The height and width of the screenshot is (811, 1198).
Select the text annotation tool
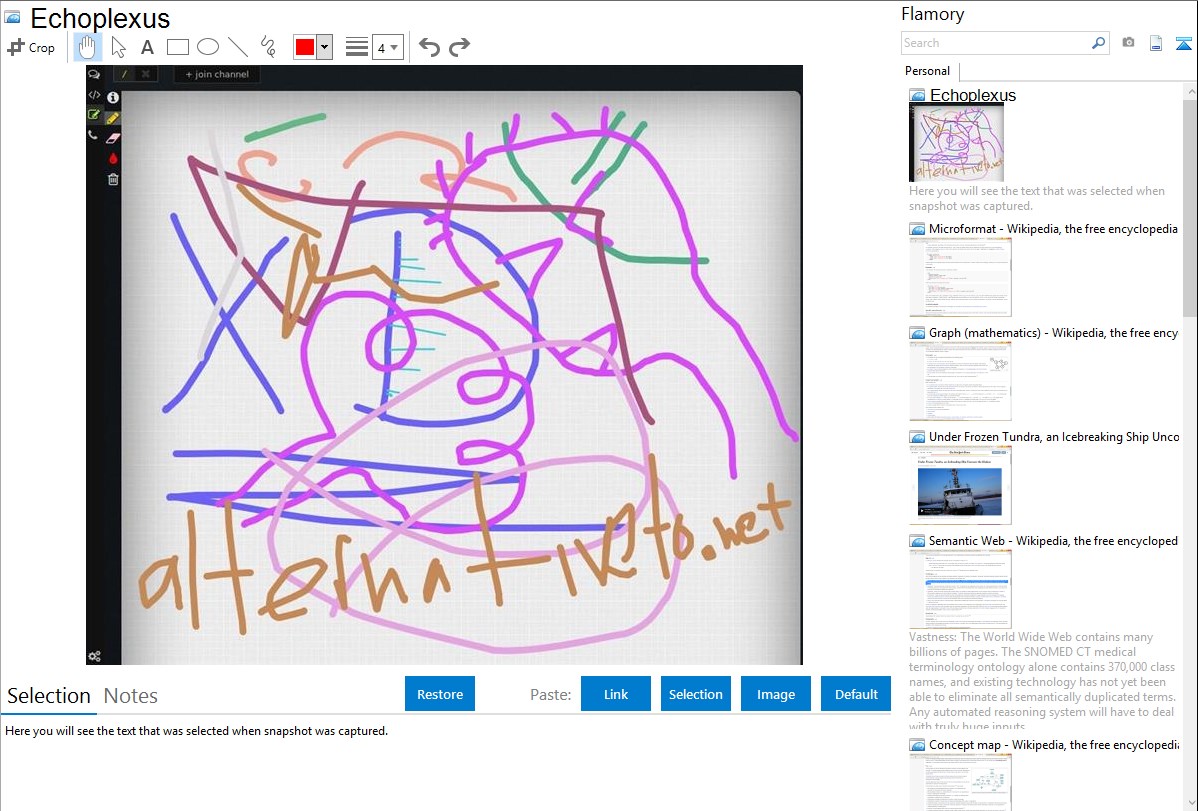click(x=147, y=47)
